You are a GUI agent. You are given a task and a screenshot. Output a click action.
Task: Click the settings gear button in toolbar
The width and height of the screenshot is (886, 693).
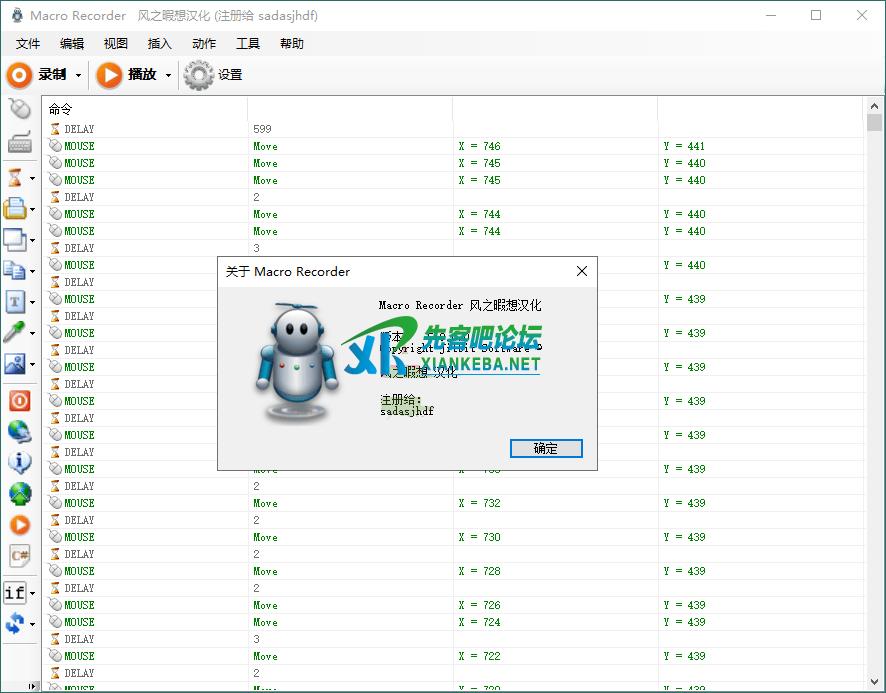coord(213,75)
